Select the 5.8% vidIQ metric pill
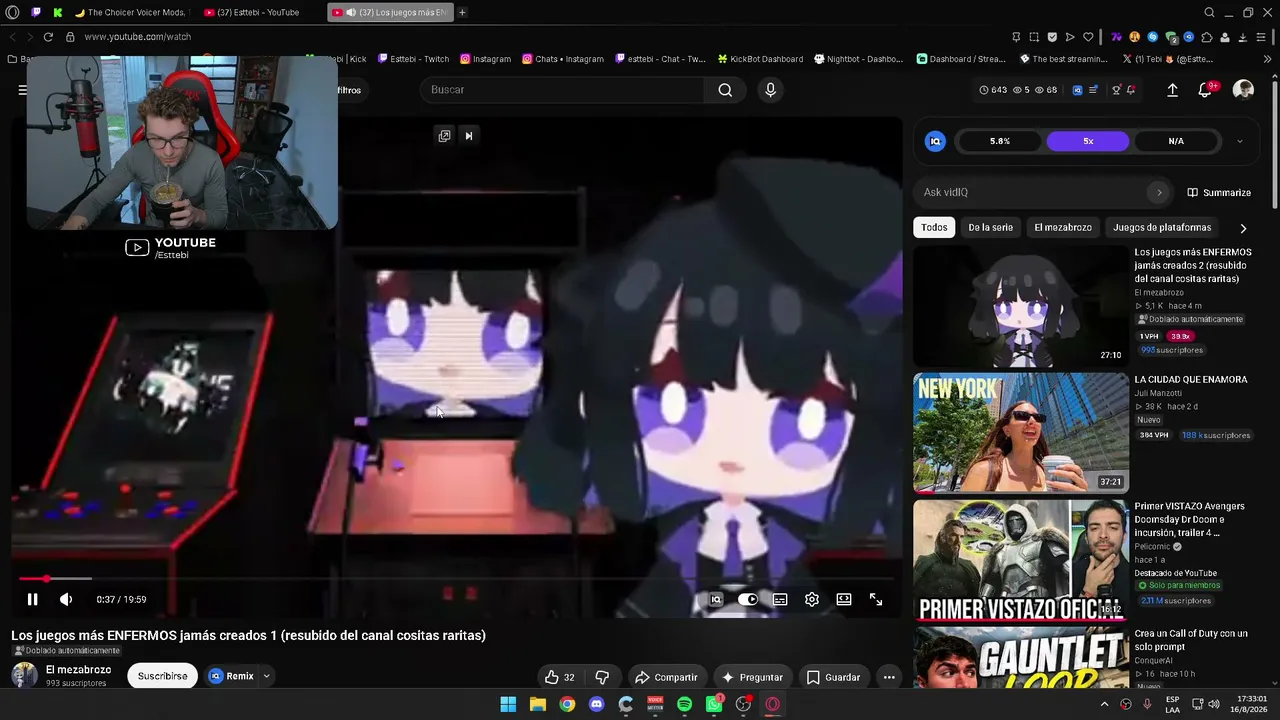The image size is (1280, 720). [1000, 141]
